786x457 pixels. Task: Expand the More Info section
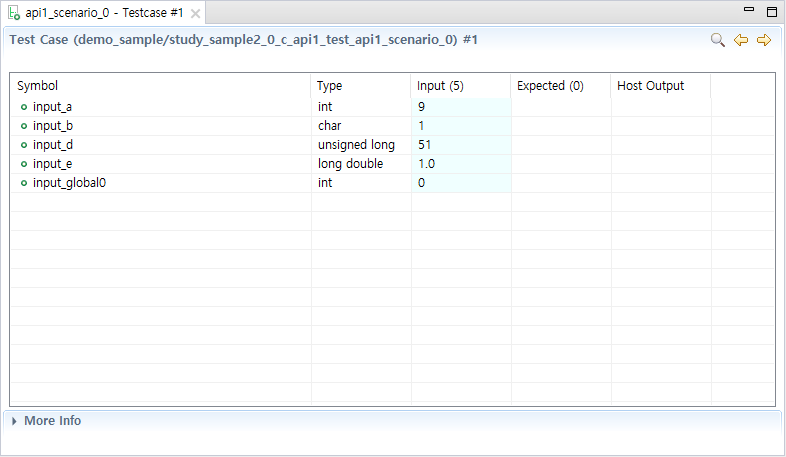click(14, 421)
